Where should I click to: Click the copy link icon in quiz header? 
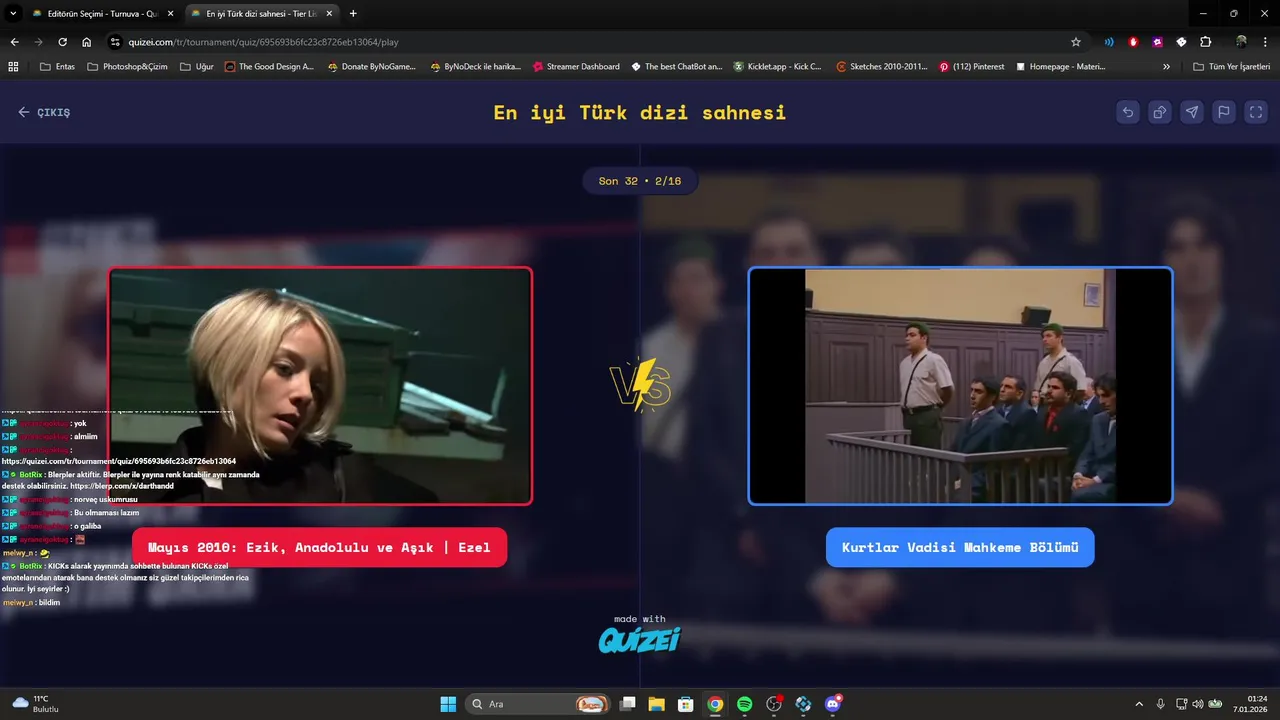pyautogui.click(x=1160, y=112)
